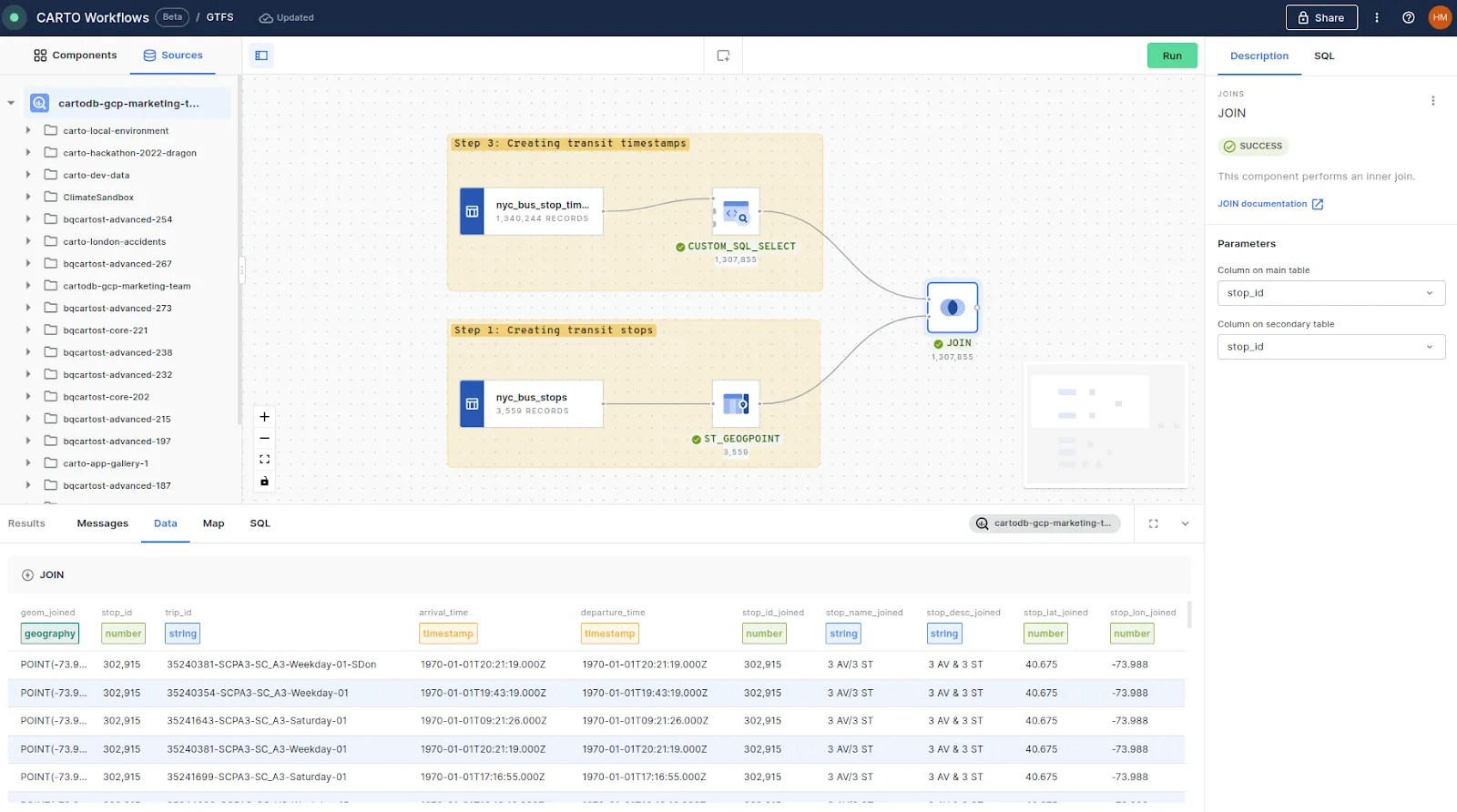Toggle fullscreen for the results panel
Viewport: 1457px width, 812px height.
[1154, 523]
